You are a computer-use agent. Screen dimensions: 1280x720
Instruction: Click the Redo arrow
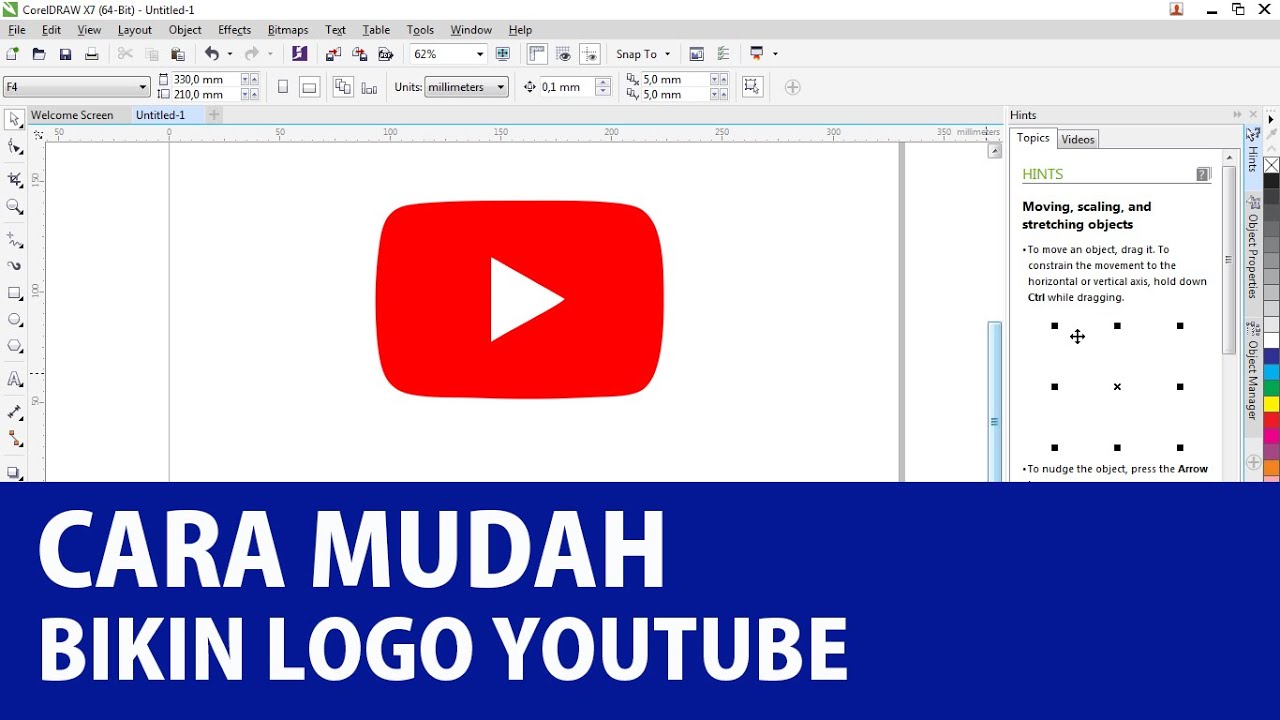click(252, 54)
